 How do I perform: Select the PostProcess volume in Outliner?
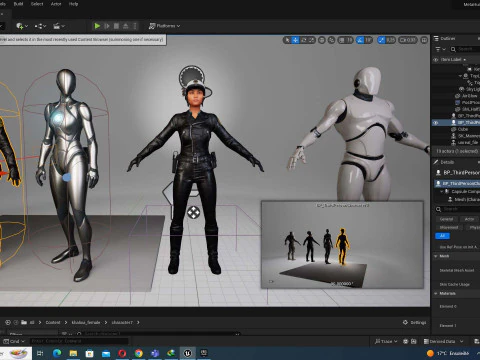[x=467, y=103]
